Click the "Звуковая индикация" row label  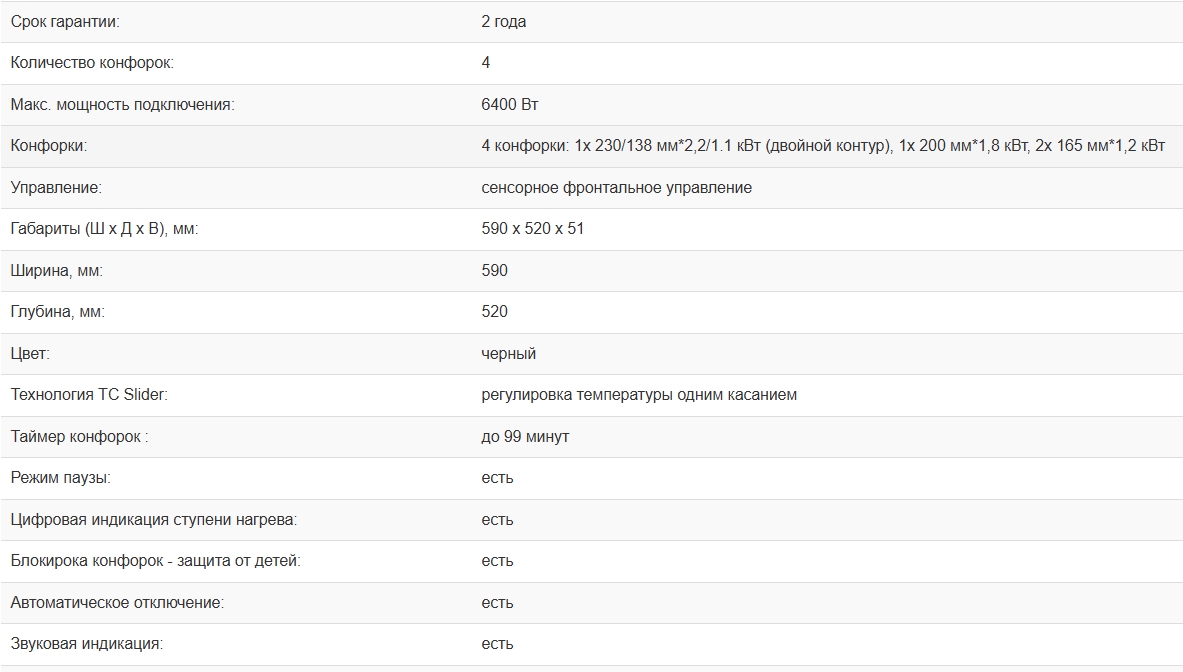pos(86,644)
